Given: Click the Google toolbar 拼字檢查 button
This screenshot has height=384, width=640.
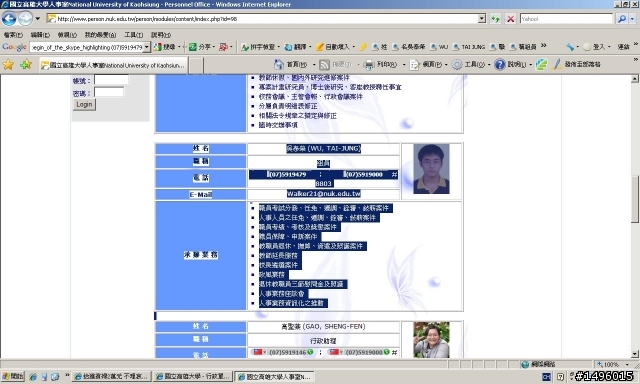Looking at the screenshot, I should pos(258,47).
